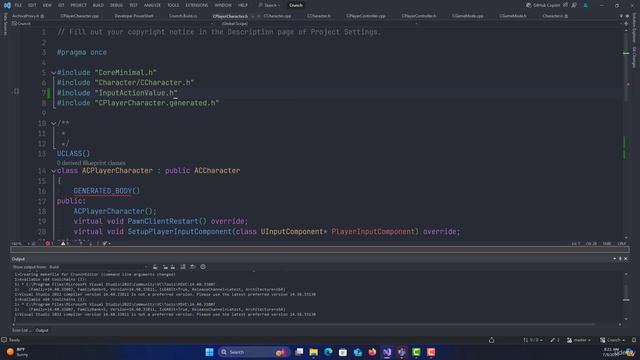Open the EXTENSIONS menu

click(x=196, y=5)
